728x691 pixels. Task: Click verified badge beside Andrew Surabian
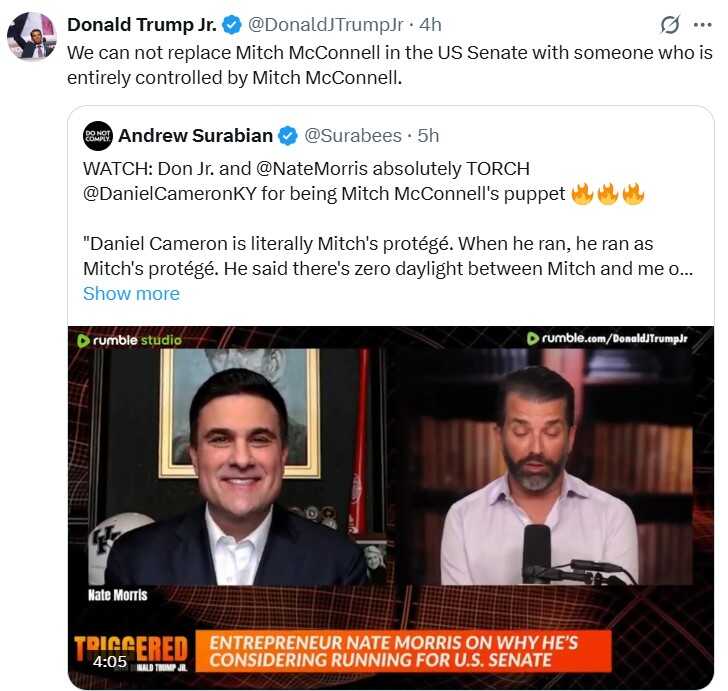(287, 135)
